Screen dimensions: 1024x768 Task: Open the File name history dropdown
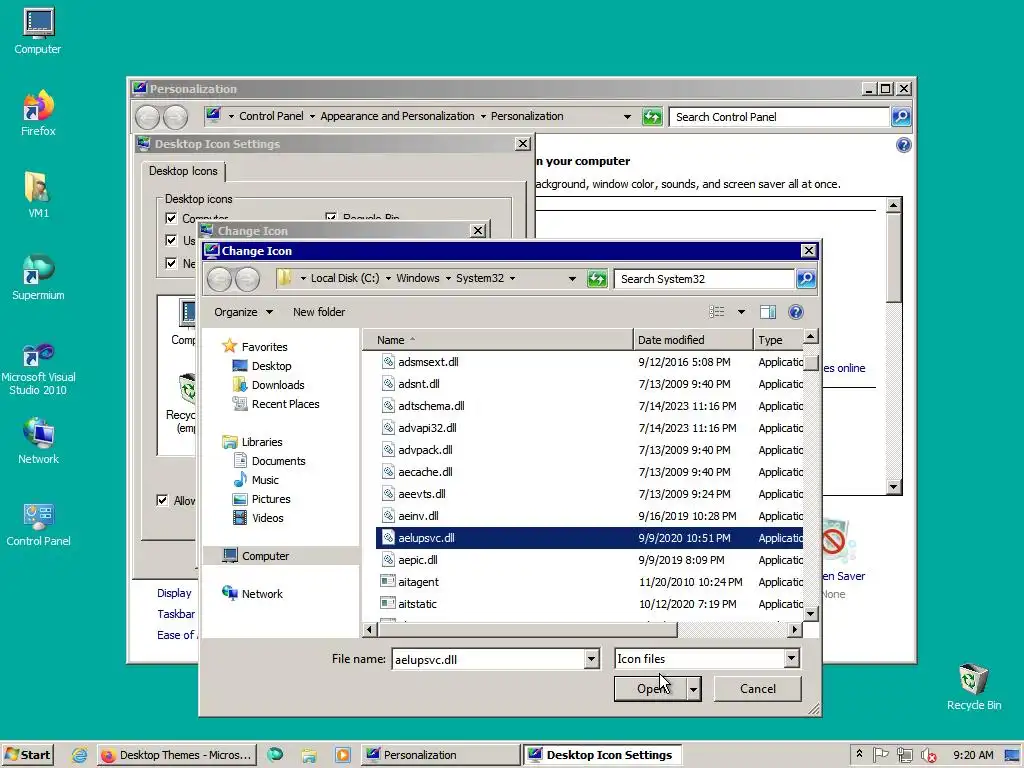592,659
